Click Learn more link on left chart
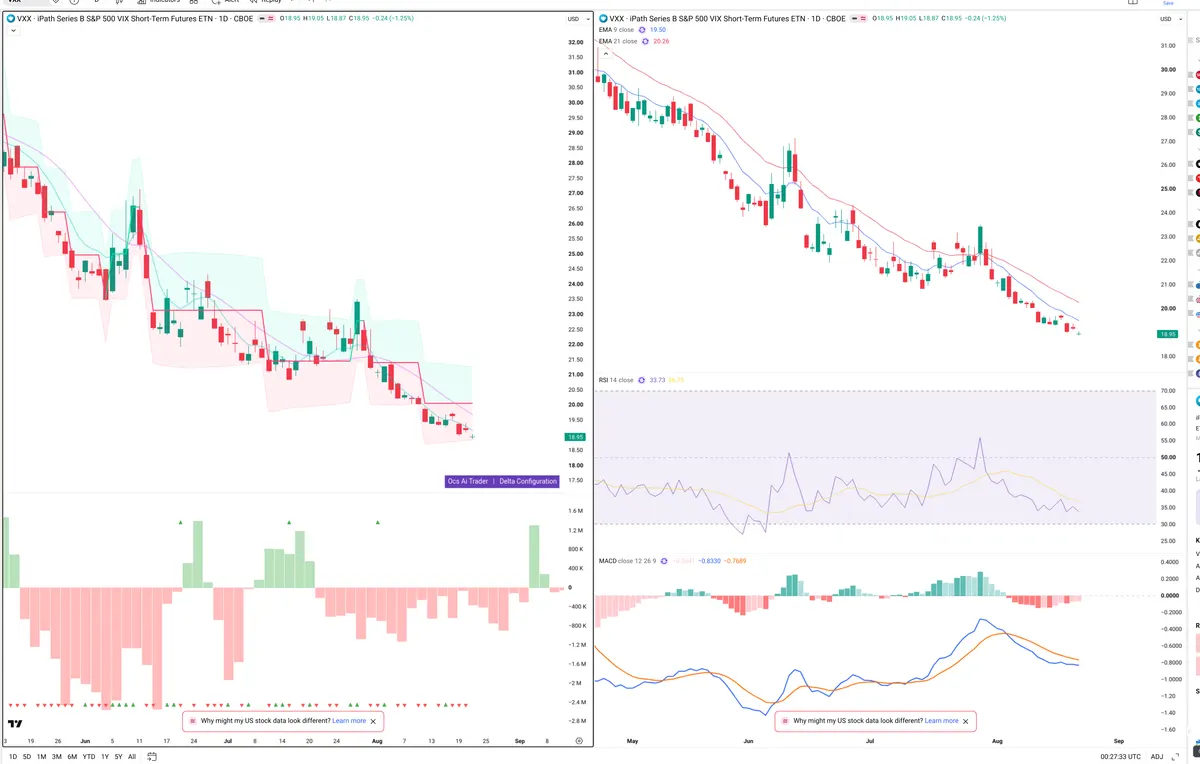 coord(349,720)
